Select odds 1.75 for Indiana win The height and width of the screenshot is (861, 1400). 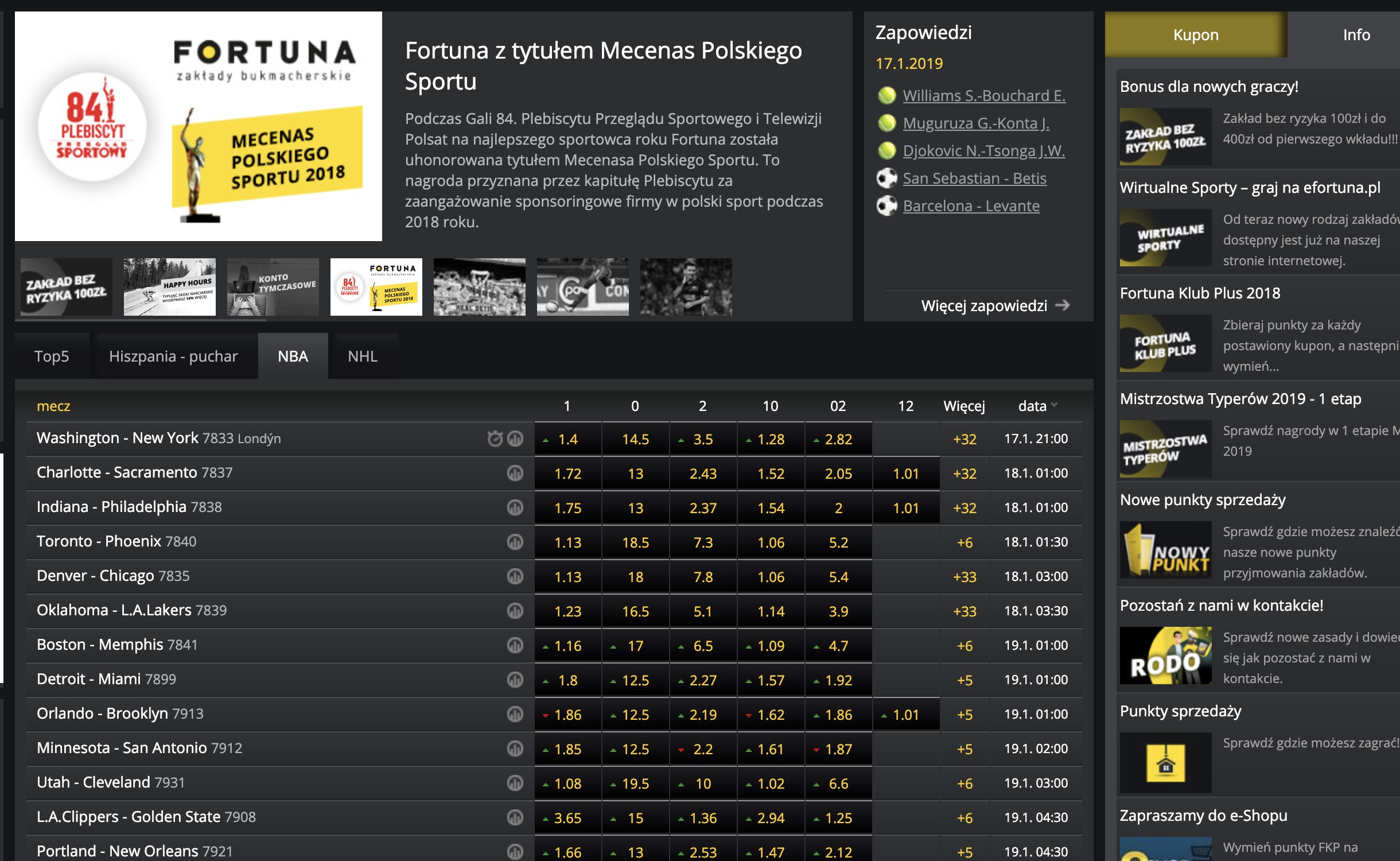click(568, 508)
